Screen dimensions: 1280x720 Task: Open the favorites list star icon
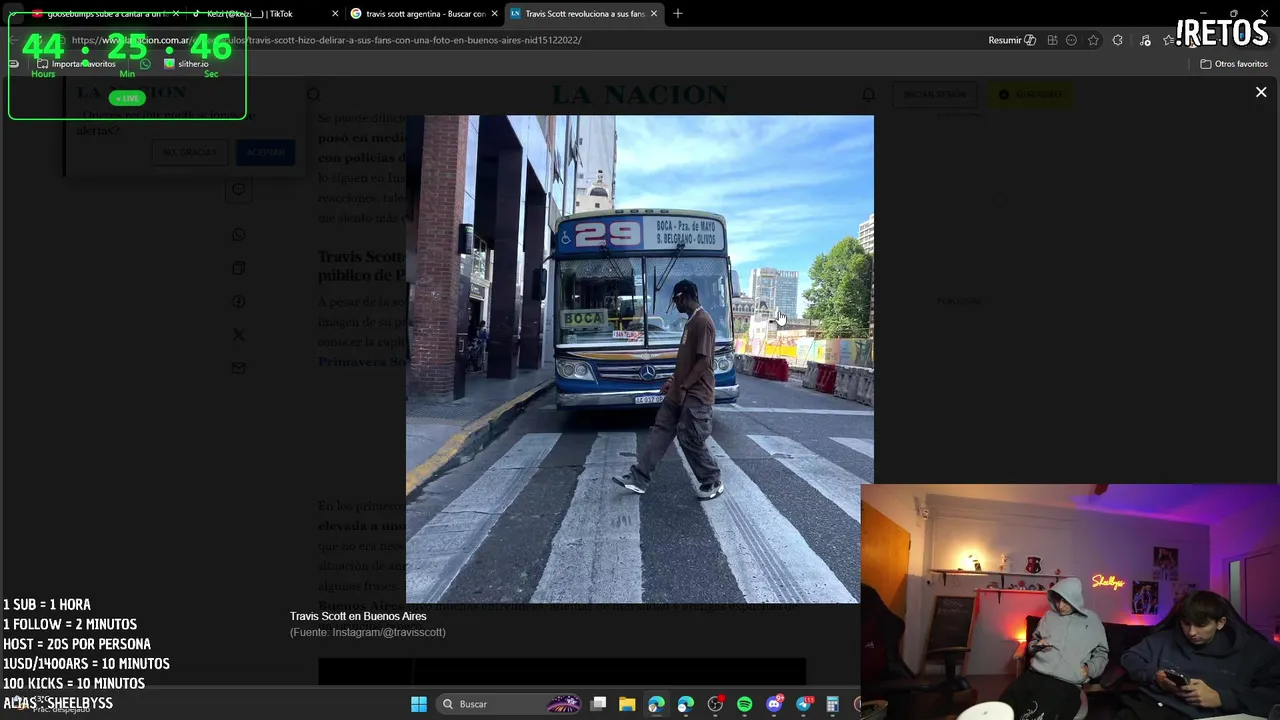[1168, 40]
